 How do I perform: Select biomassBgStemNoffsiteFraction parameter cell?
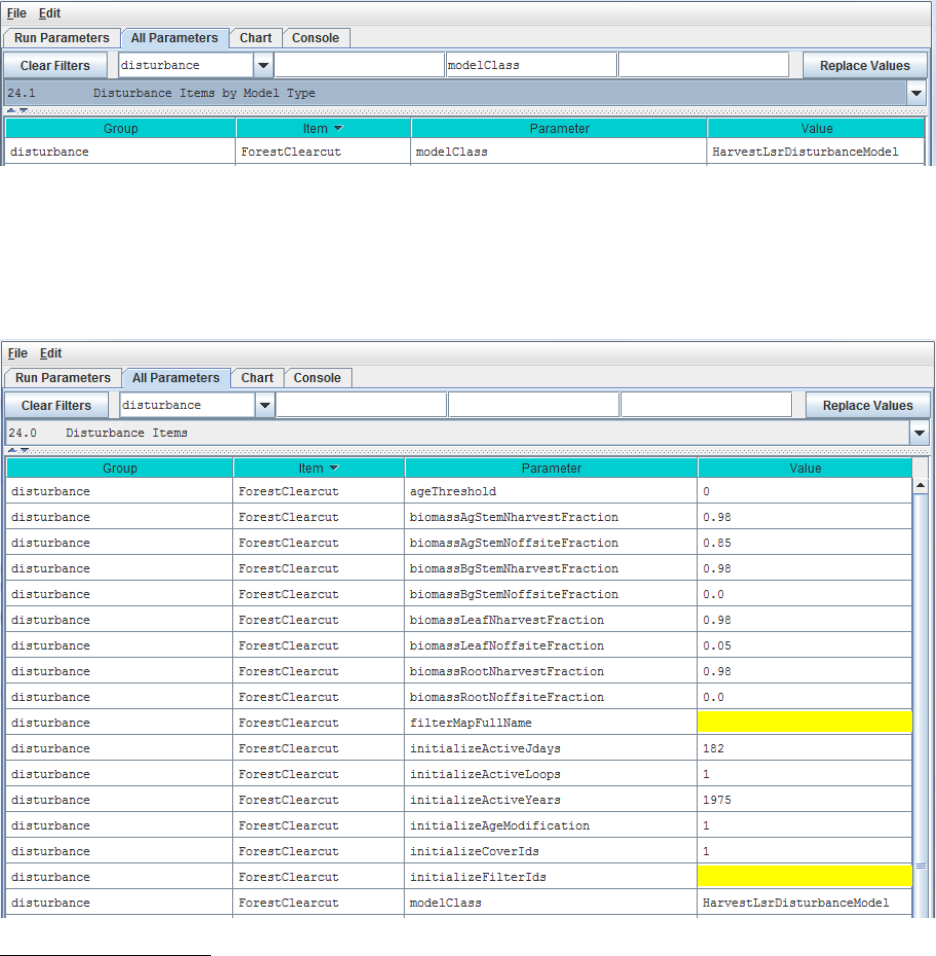coord(551,594)
